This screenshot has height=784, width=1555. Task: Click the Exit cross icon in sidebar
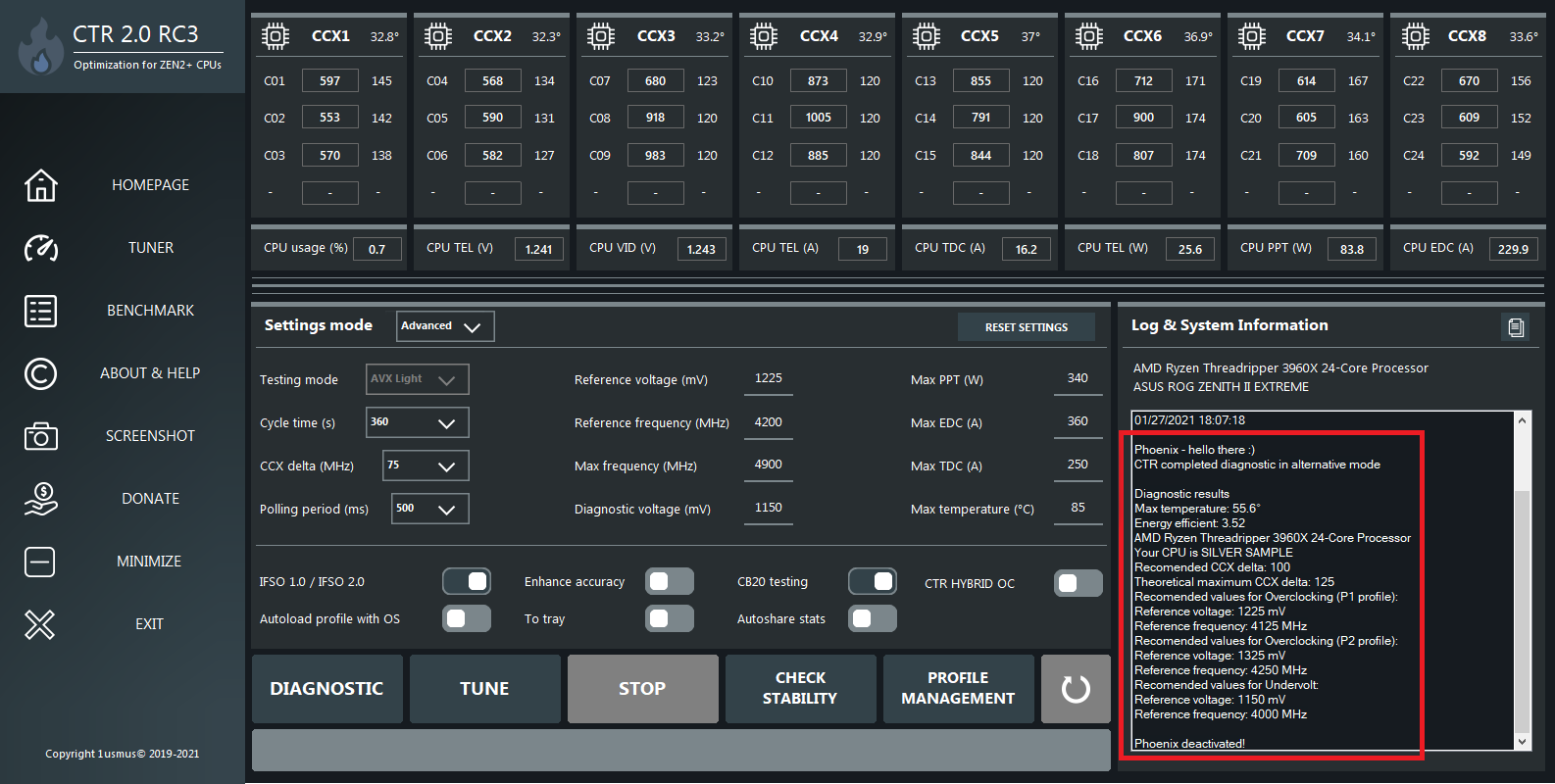(40, 624)
